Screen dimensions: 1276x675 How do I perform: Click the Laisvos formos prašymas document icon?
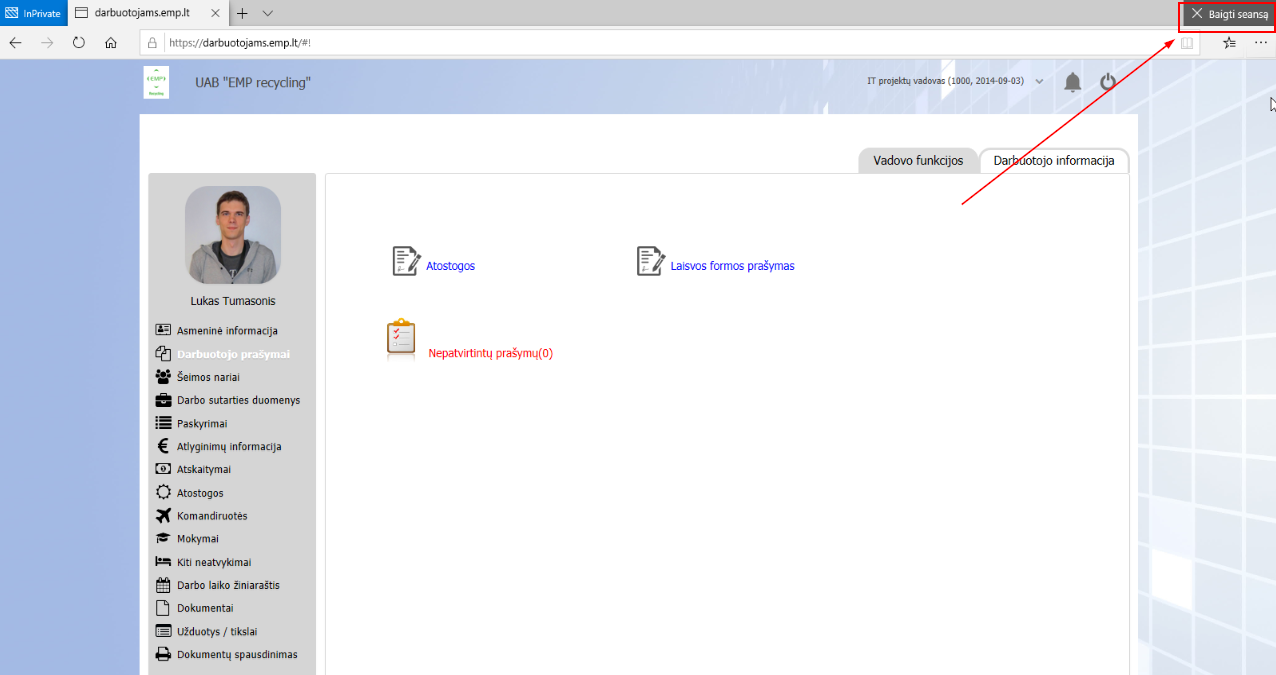651,261
